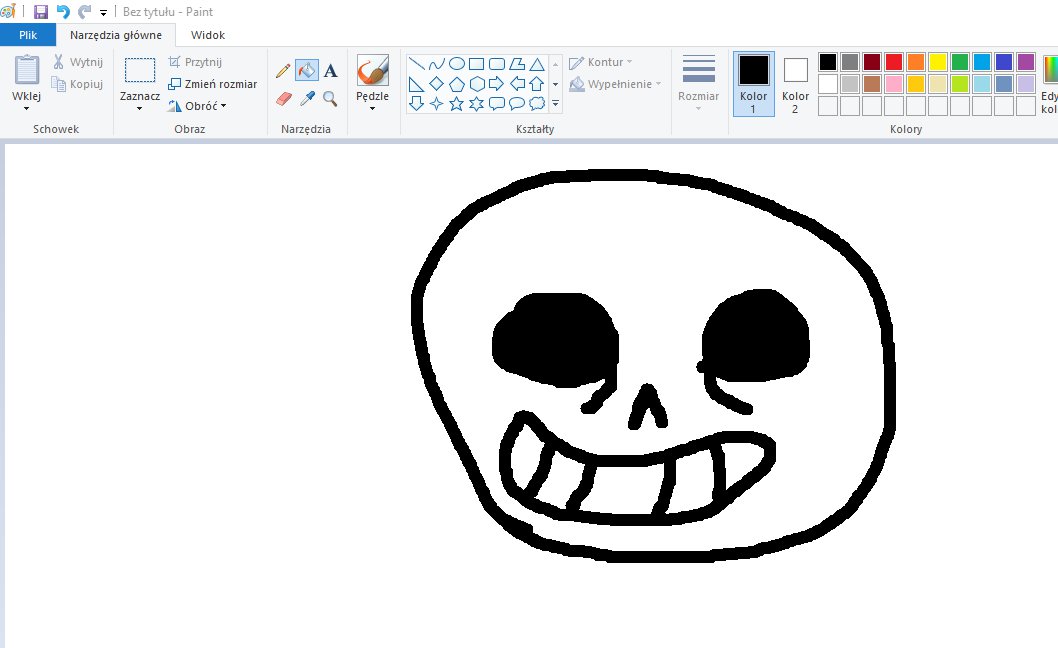The image size is (1058, 648).
Task: Choose the Text tool
Action: [x=330, y=70]
